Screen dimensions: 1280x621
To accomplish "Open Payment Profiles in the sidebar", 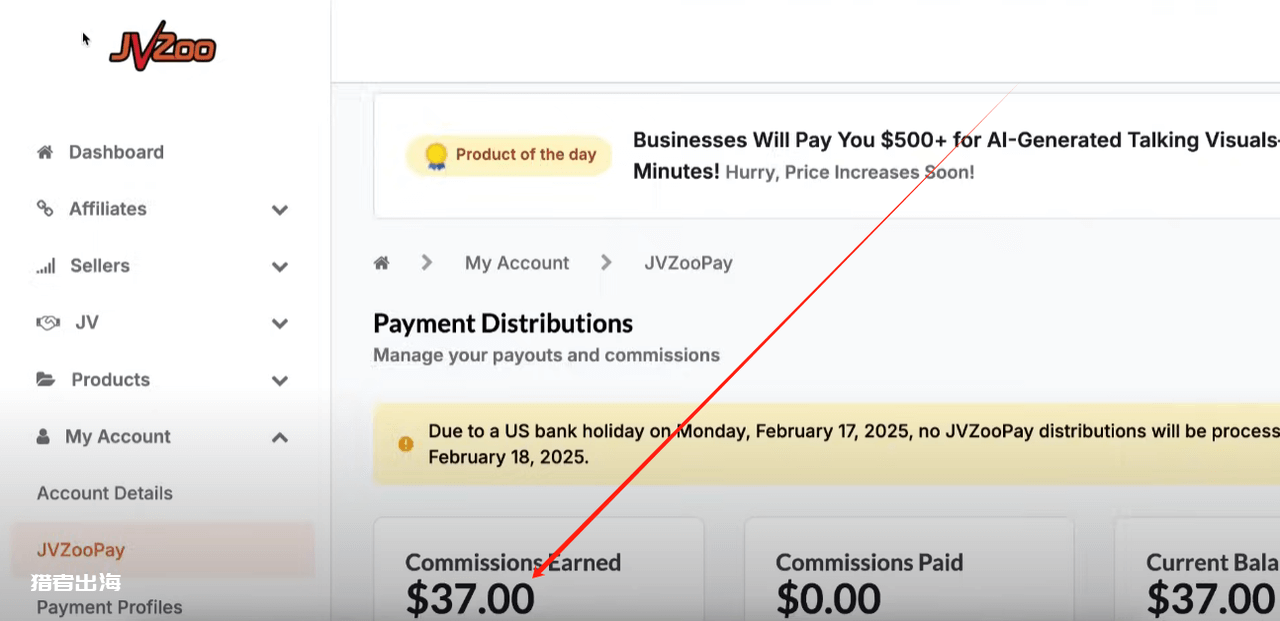I will point(110,607).
